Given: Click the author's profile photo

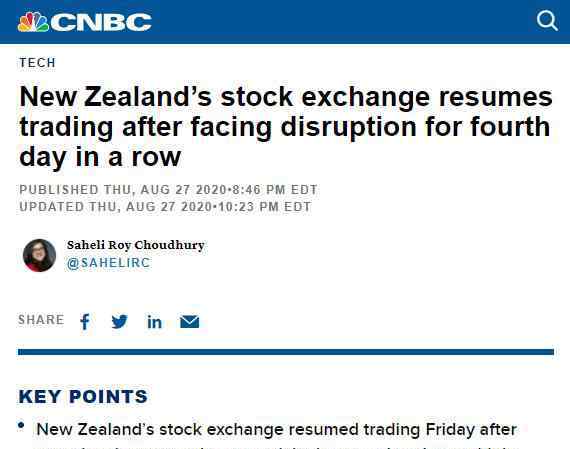Looking at the screenshot, I should (39, 255).
